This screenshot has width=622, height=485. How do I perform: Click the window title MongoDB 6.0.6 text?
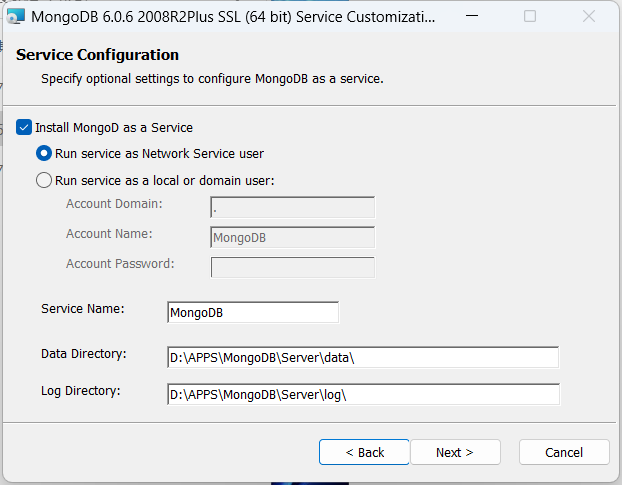pyautogui.click(x=233, y=17)
